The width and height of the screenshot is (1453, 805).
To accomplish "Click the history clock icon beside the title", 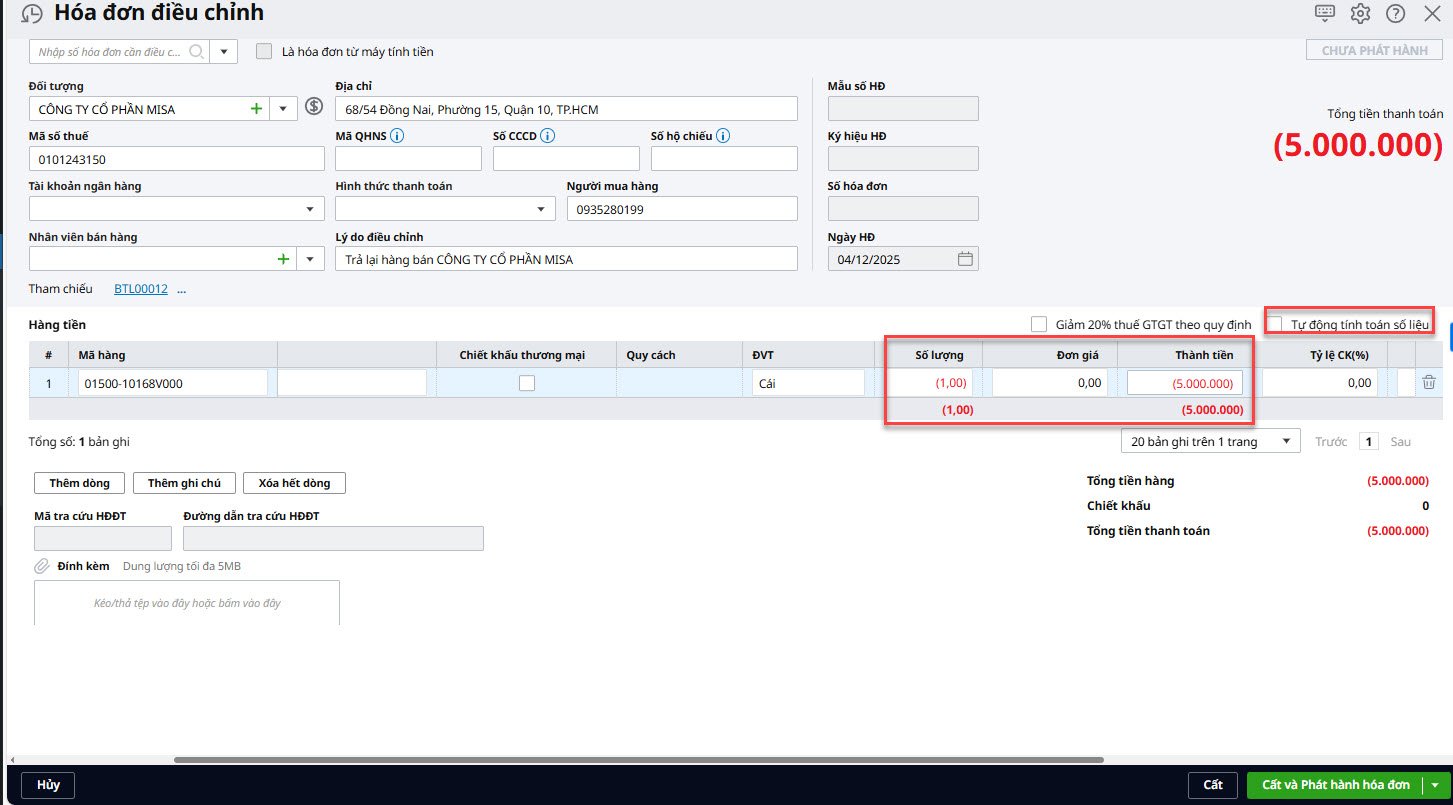I will 32,14.
